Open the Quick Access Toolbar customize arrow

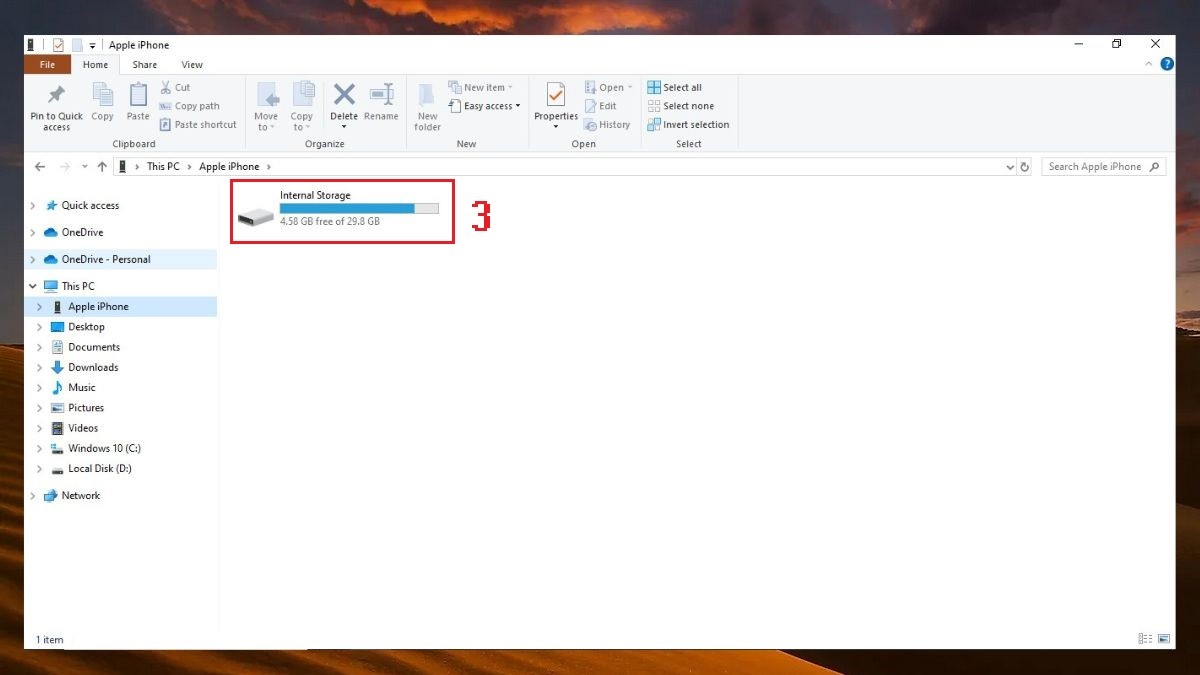[93, 45]
